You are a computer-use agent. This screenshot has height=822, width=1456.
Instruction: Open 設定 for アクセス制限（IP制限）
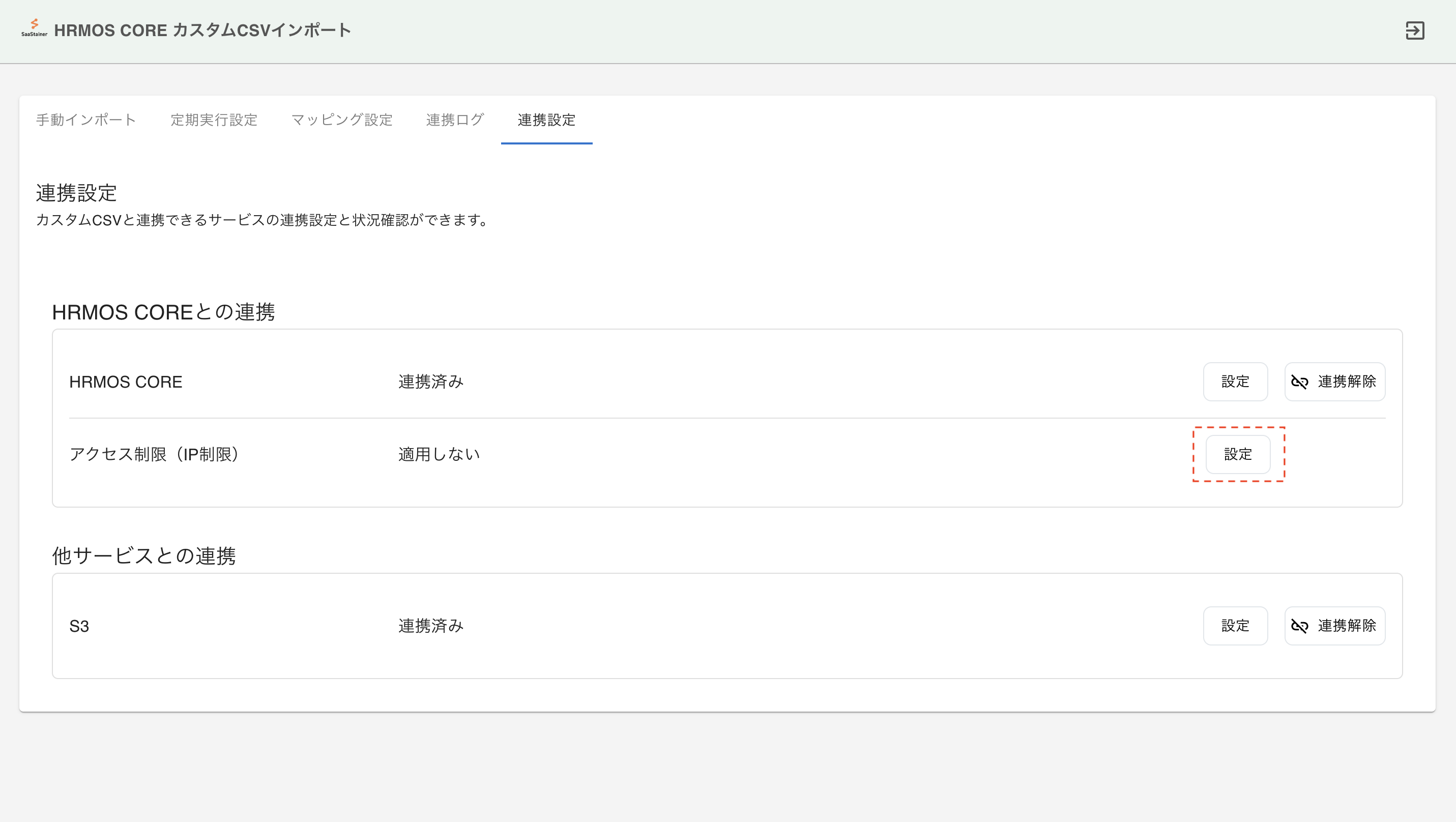(x=1238, y=454)
